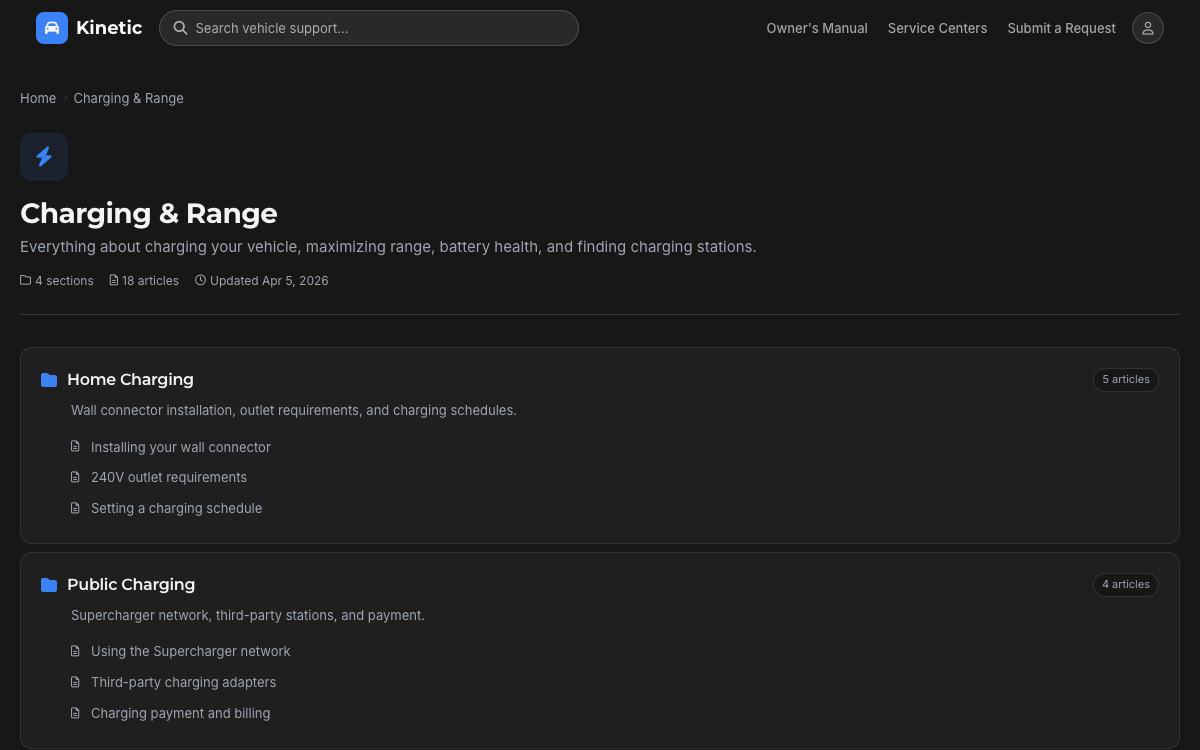Focus the Search vehicle support field
Image resolution: width=1200 pixels, height=750 pixels.
(x=369, y=28)
